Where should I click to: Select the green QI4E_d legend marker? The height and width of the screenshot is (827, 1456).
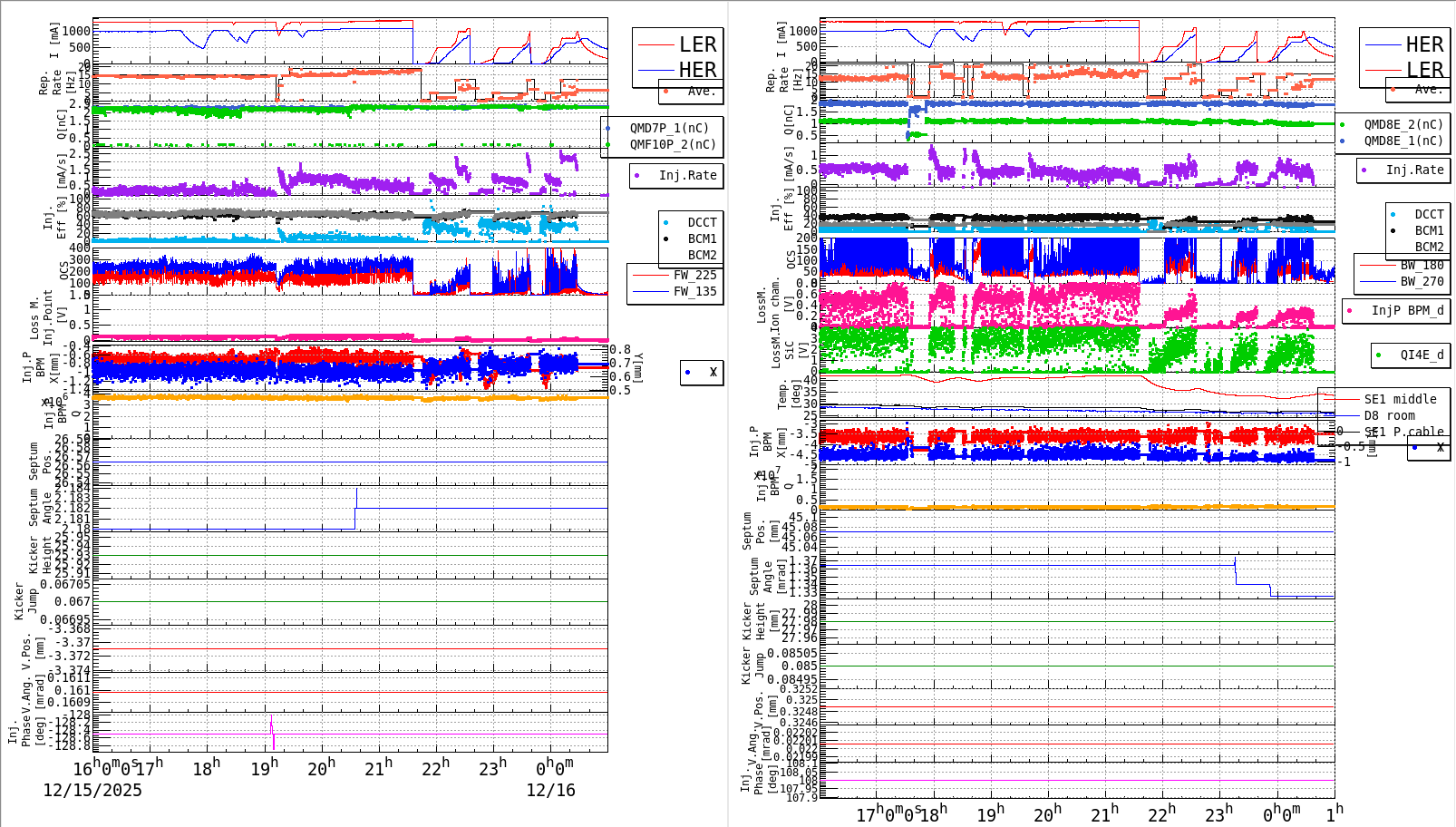1380,355
